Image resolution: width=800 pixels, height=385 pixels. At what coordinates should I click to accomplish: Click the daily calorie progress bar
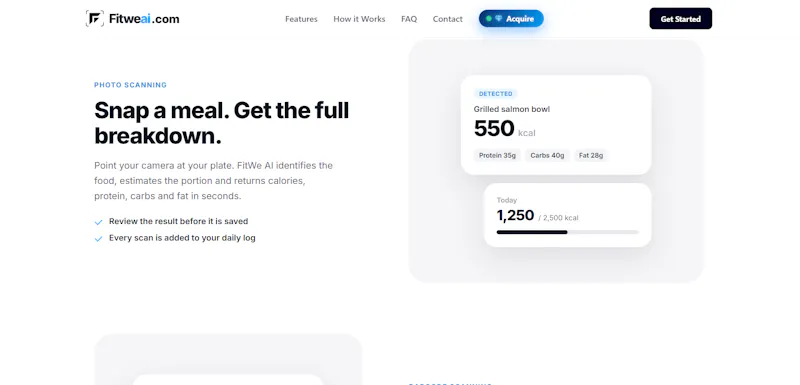[x=567, y=232]
